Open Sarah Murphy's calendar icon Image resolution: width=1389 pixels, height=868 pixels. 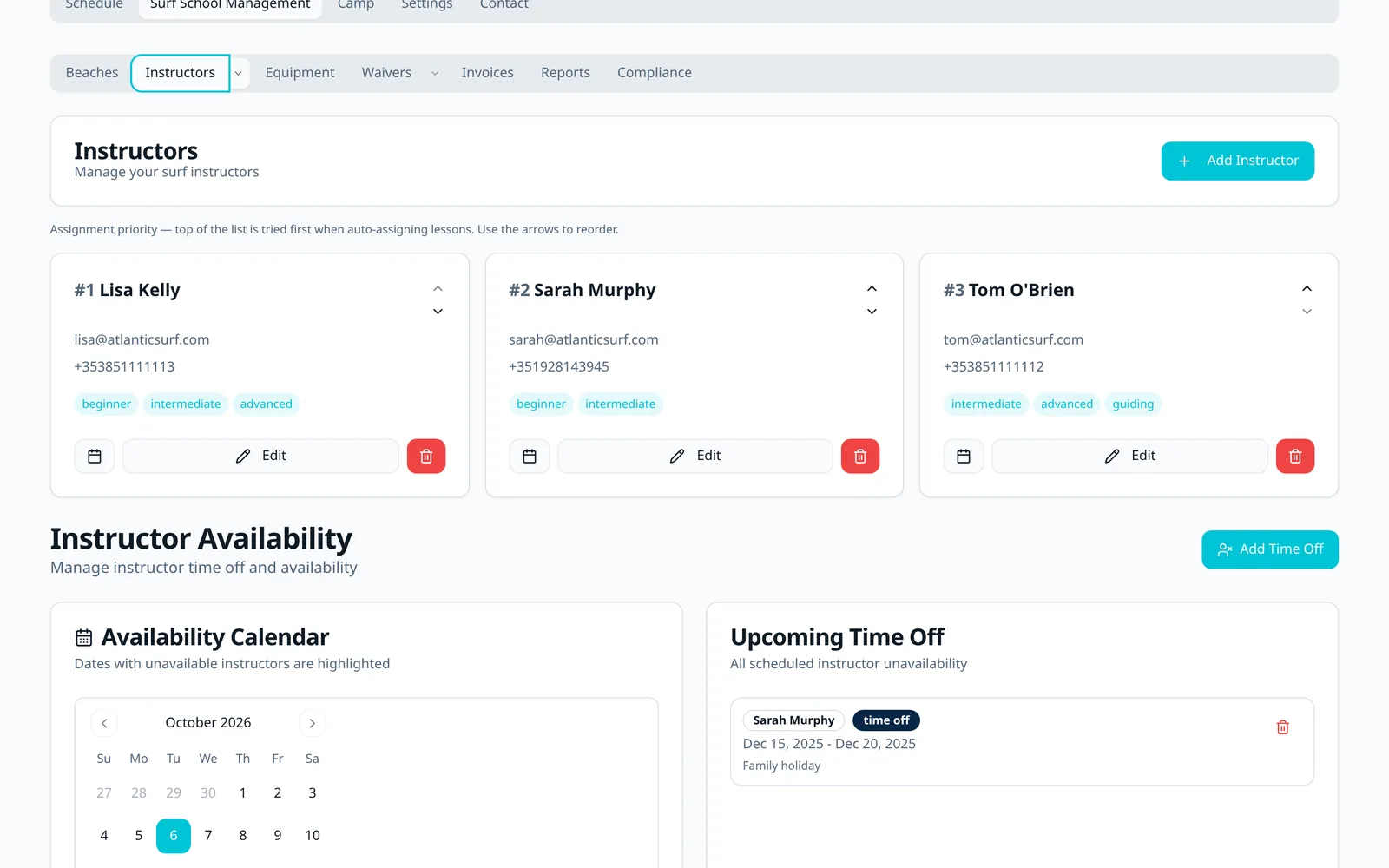(x=530, y=456)
